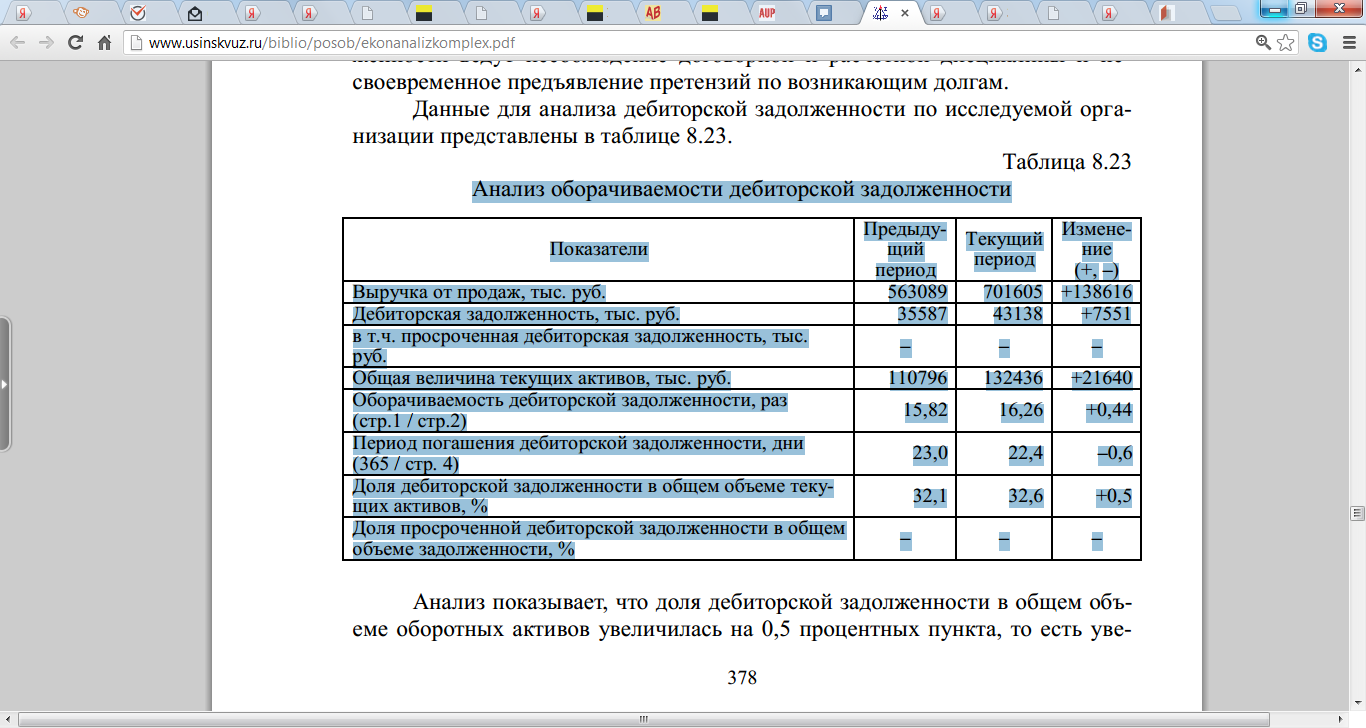Click sentence 'Данные для анализа дебиторской задолженности'
The height and width of the screenshot is (728, 1366).
tap(742, 123)
